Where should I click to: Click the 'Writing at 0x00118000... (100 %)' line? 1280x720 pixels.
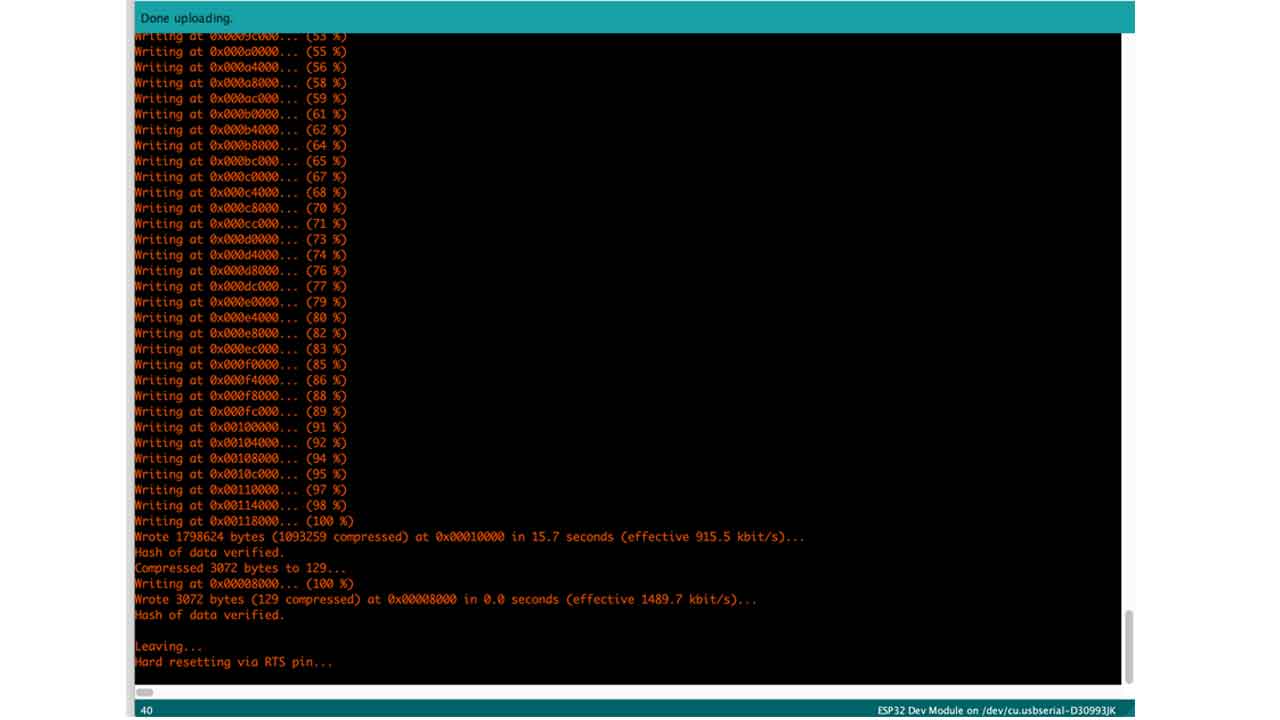pyautogui.click(x=244, y=521)
